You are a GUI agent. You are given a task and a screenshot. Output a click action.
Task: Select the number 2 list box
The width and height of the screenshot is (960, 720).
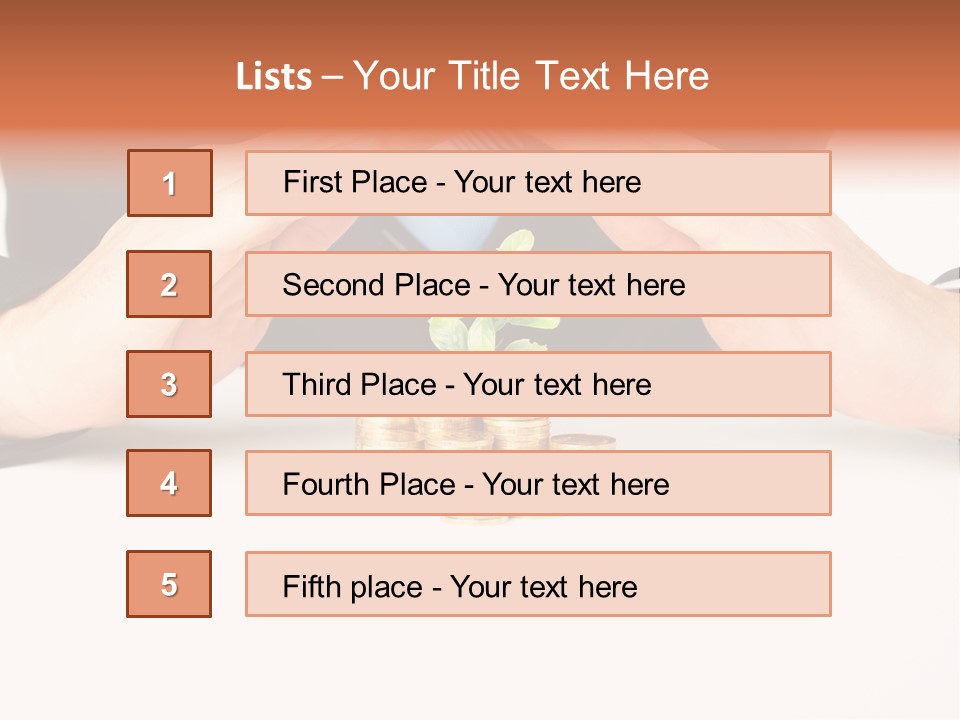tap(169, 284)
